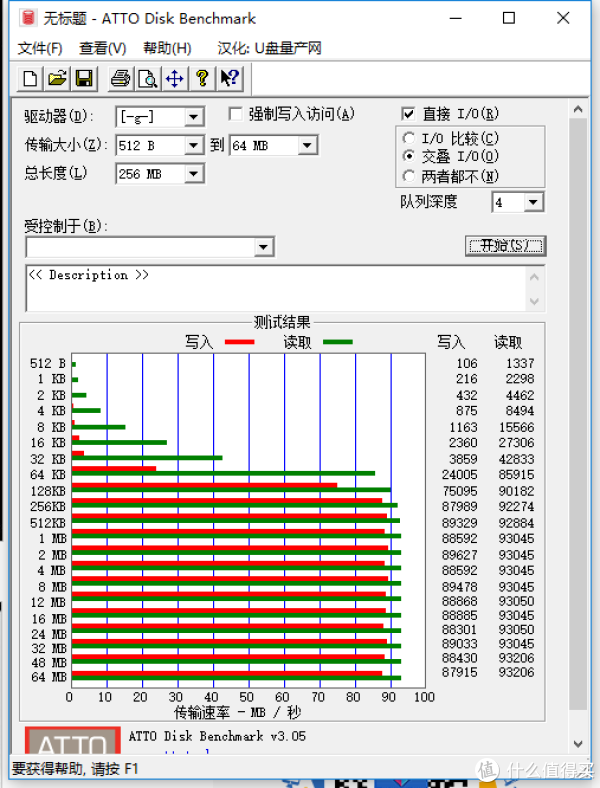Click the write value 106
This screenshot has height=788, width=600.
point(467,363)
